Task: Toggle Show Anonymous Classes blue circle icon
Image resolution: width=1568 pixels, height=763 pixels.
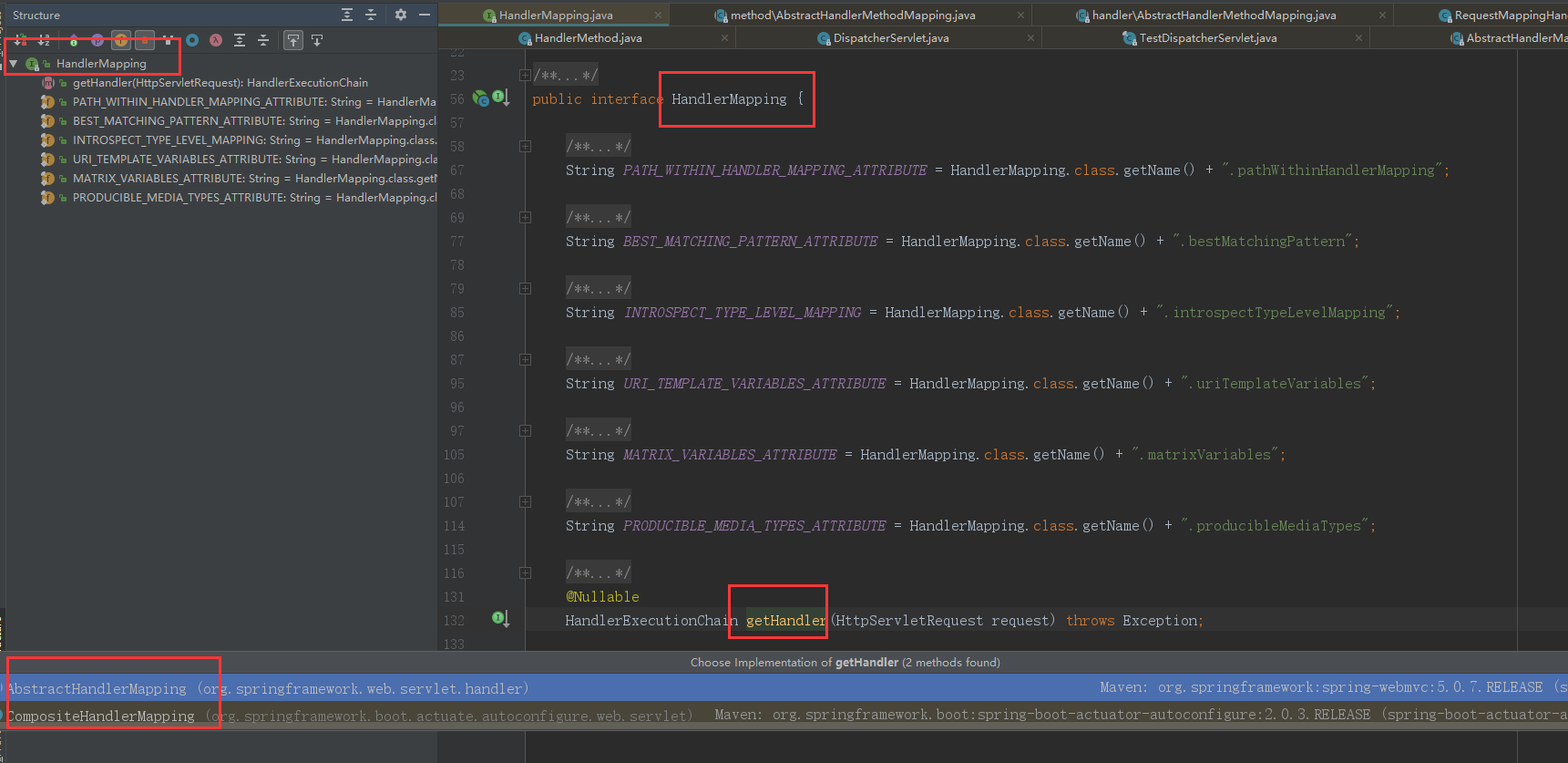Action: pyautogui.click(x=192, y=40)
